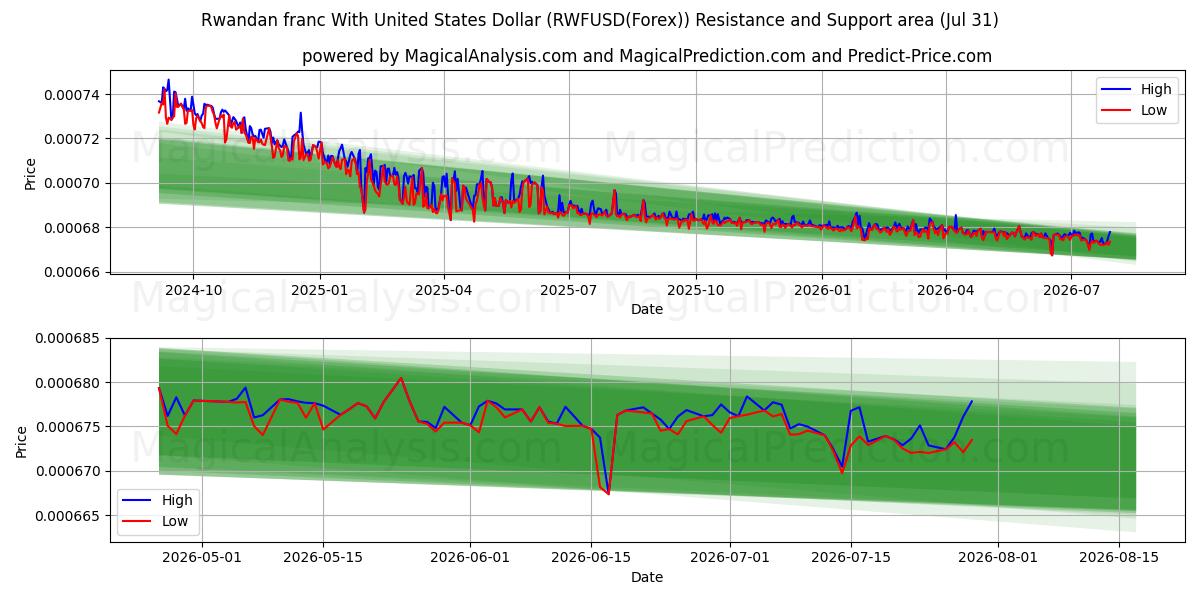
Task: Click the 2025-04 date tick label
Action: point(444,290)
